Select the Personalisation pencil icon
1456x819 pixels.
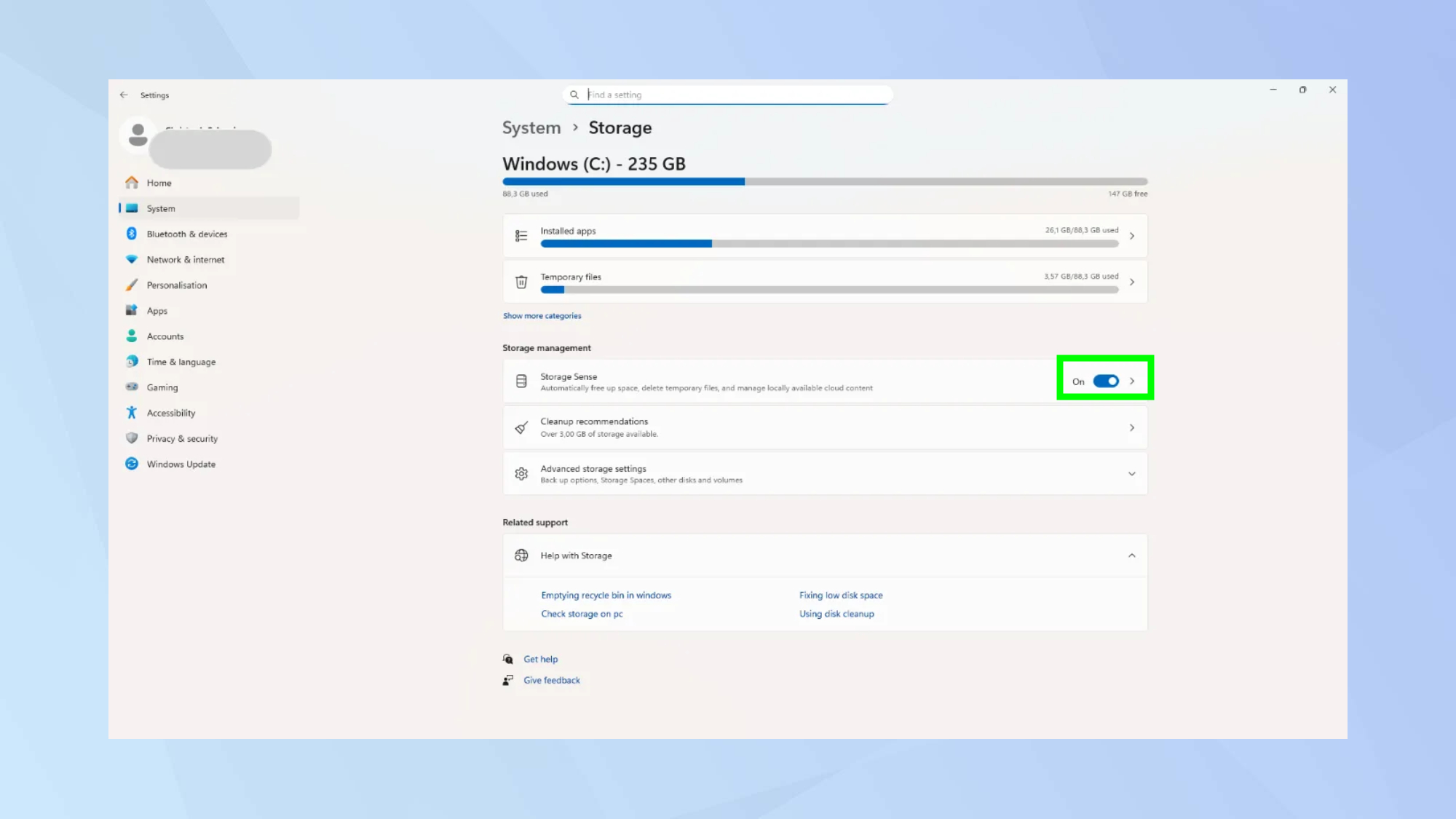tap(132, 285)
